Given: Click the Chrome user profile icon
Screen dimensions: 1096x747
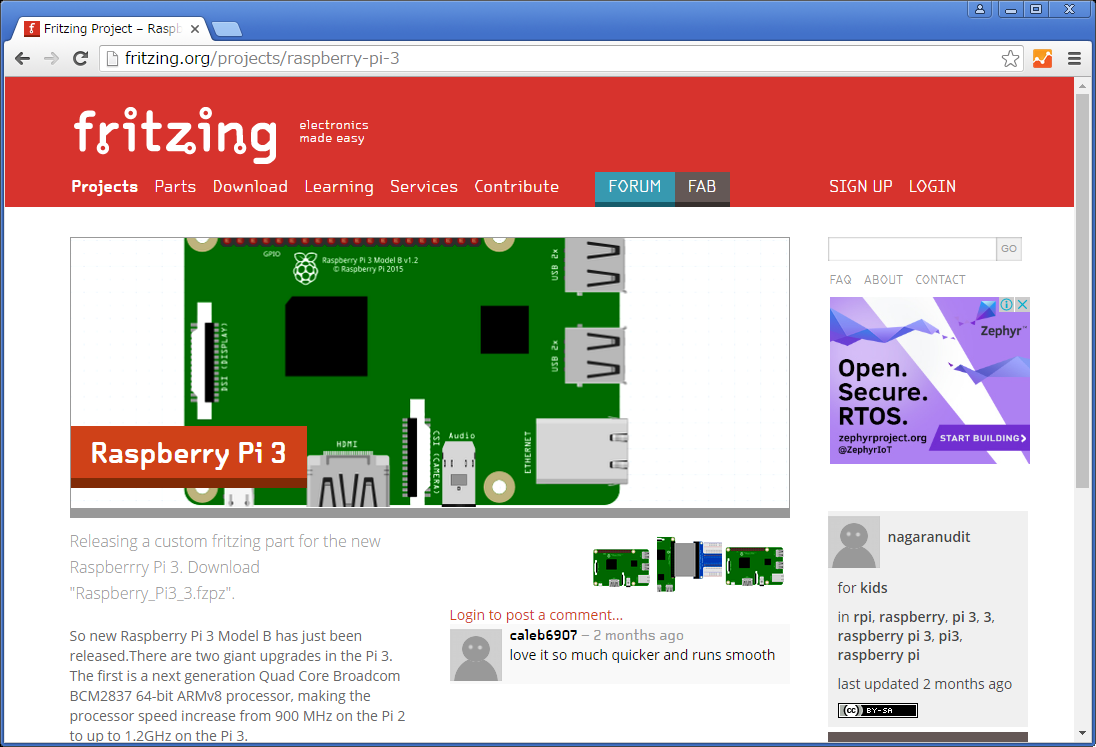Looking at the screenshot, I should 980,9.
